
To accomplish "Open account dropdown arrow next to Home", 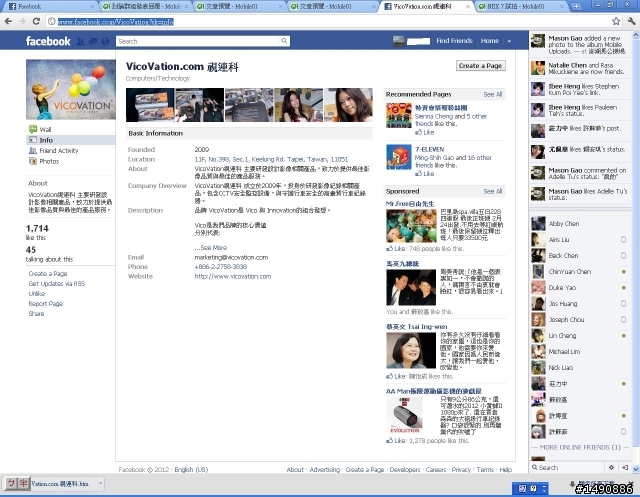I will click(x=509, y=41).
